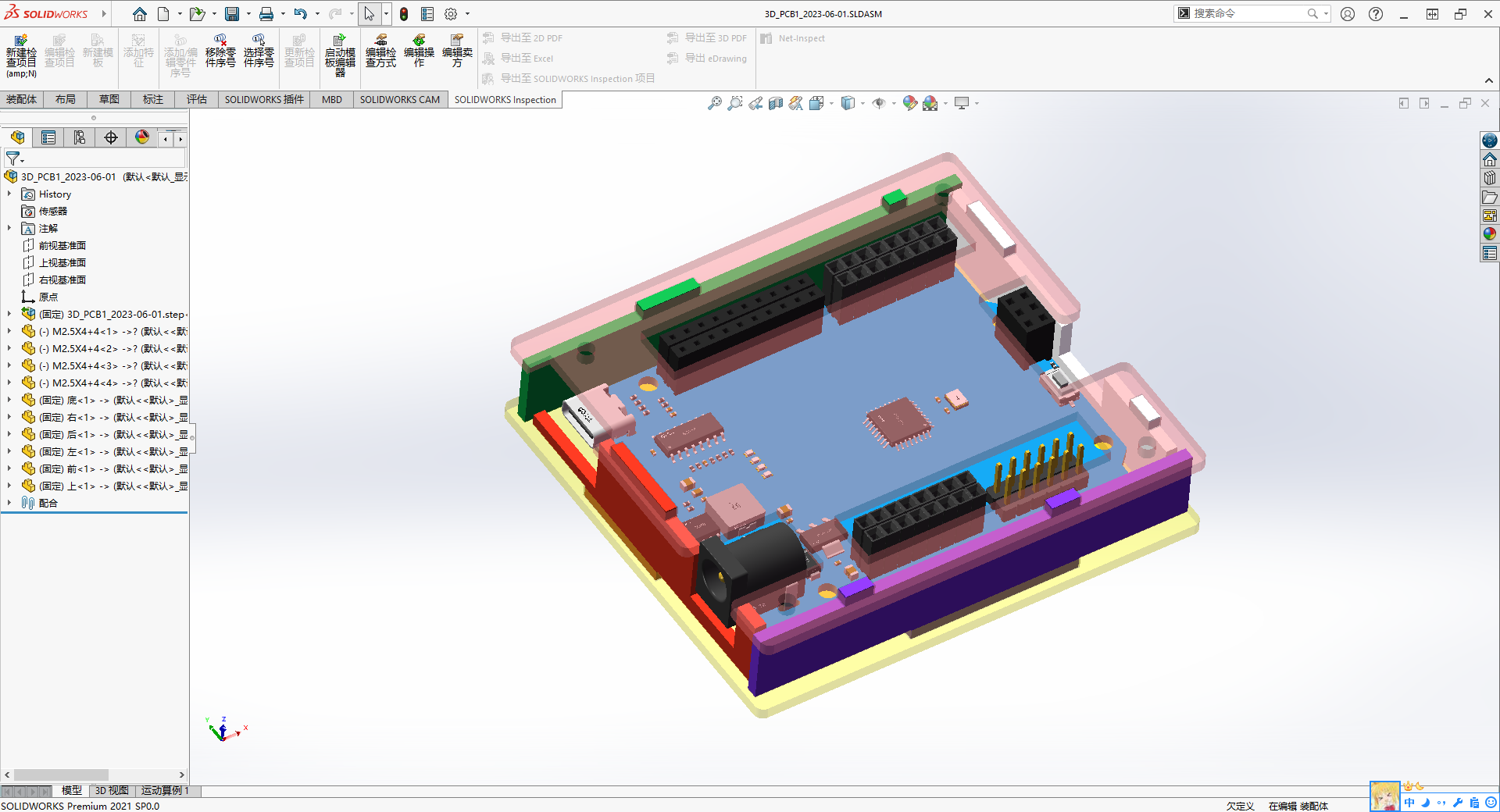Click Edit Appearance color ball icon

click(x=909, y=103)
